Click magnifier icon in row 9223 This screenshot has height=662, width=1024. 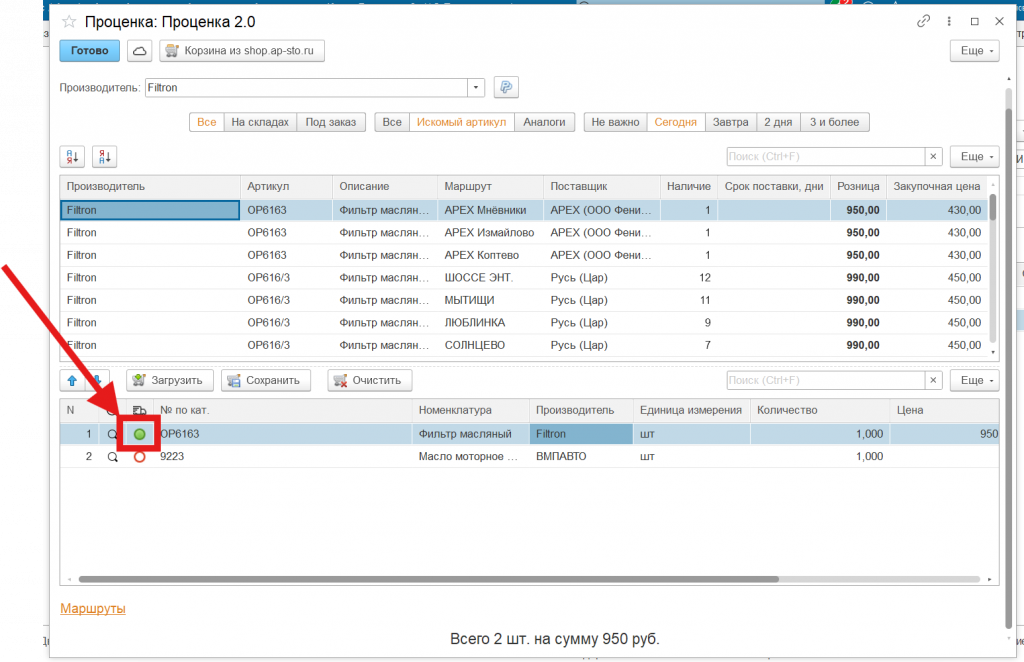point(112,457)
